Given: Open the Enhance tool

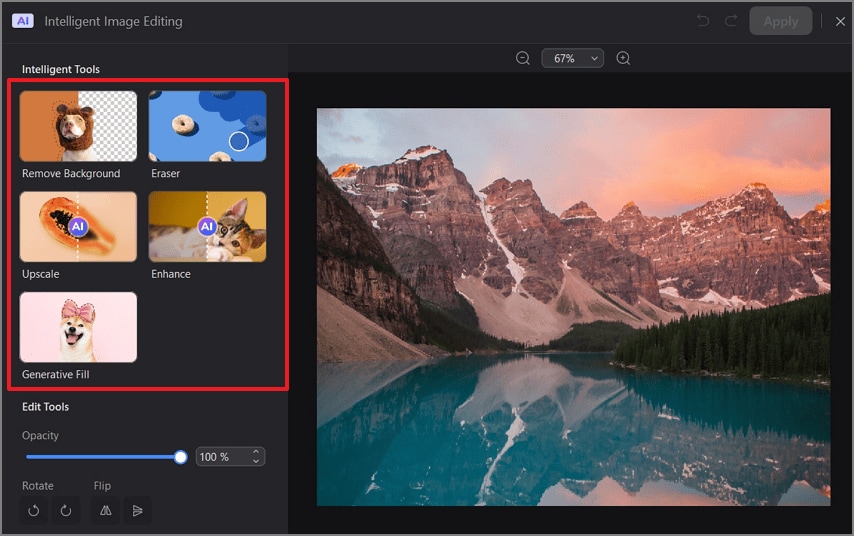Looking at the screenshot, I should (208, 227).
